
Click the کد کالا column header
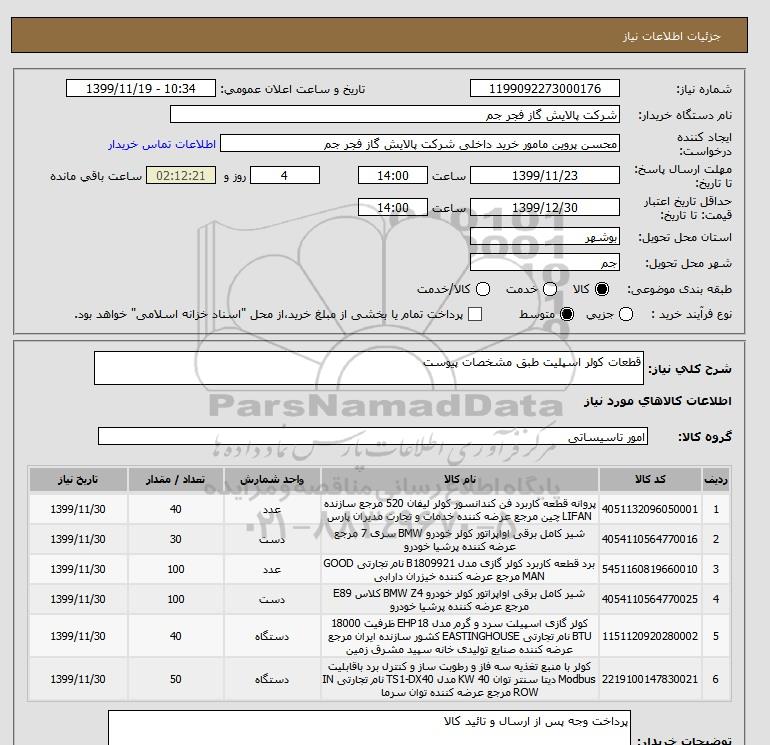650,479
